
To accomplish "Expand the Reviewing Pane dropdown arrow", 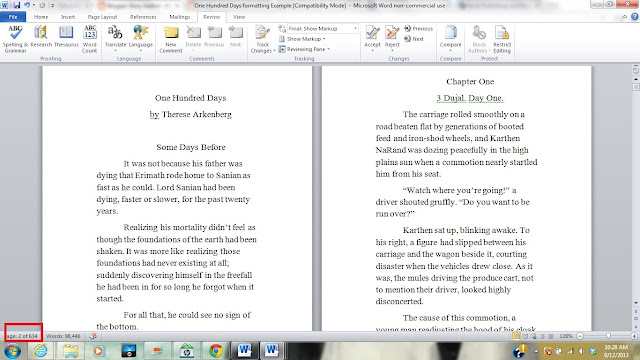I will click(329, 49).
